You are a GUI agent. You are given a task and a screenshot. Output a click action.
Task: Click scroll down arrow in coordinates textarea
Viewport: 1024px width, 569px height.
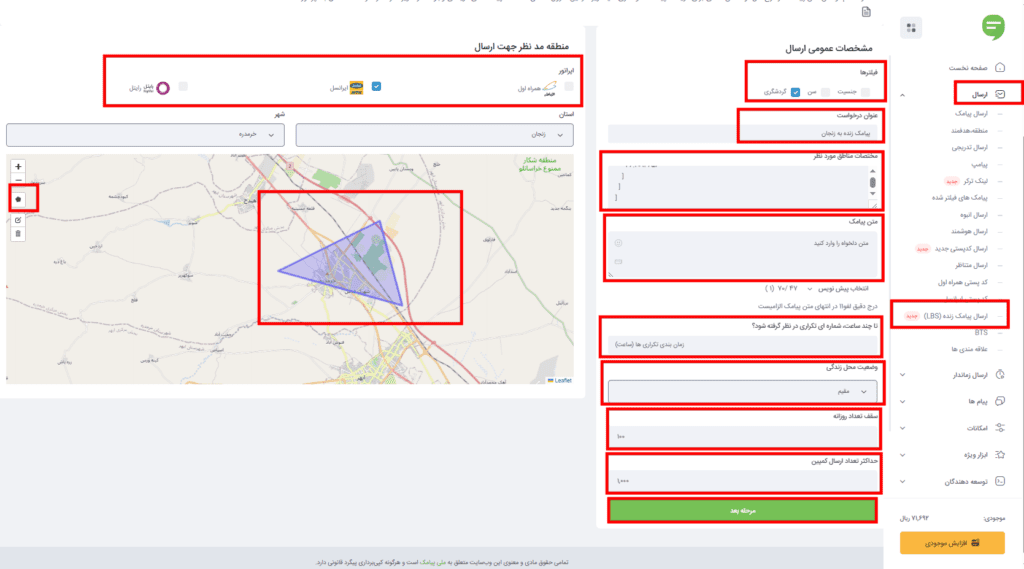click(x=872, y=193)
